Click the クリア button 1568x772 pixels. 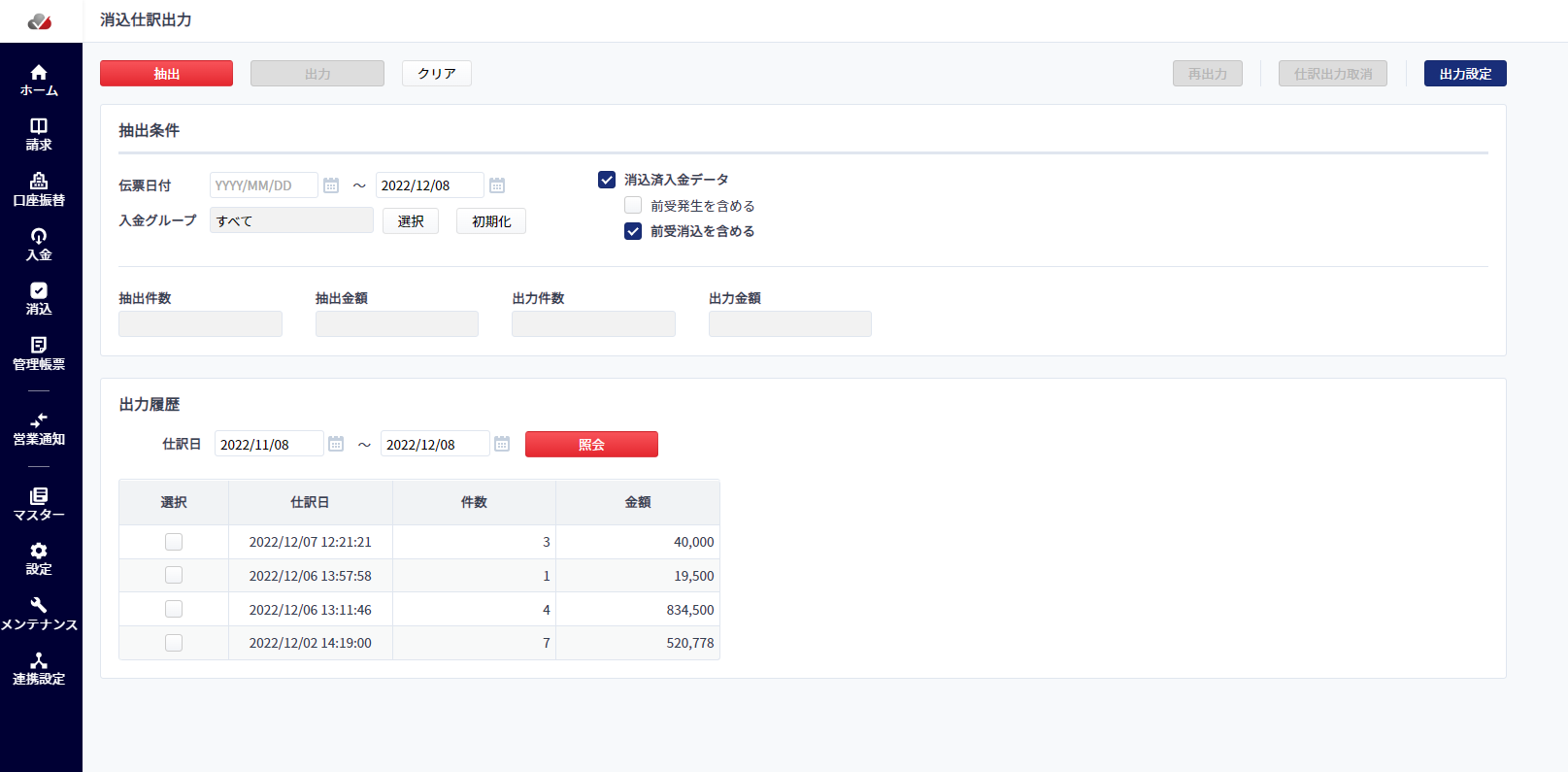pyautogui.click(x=437, y=74)
